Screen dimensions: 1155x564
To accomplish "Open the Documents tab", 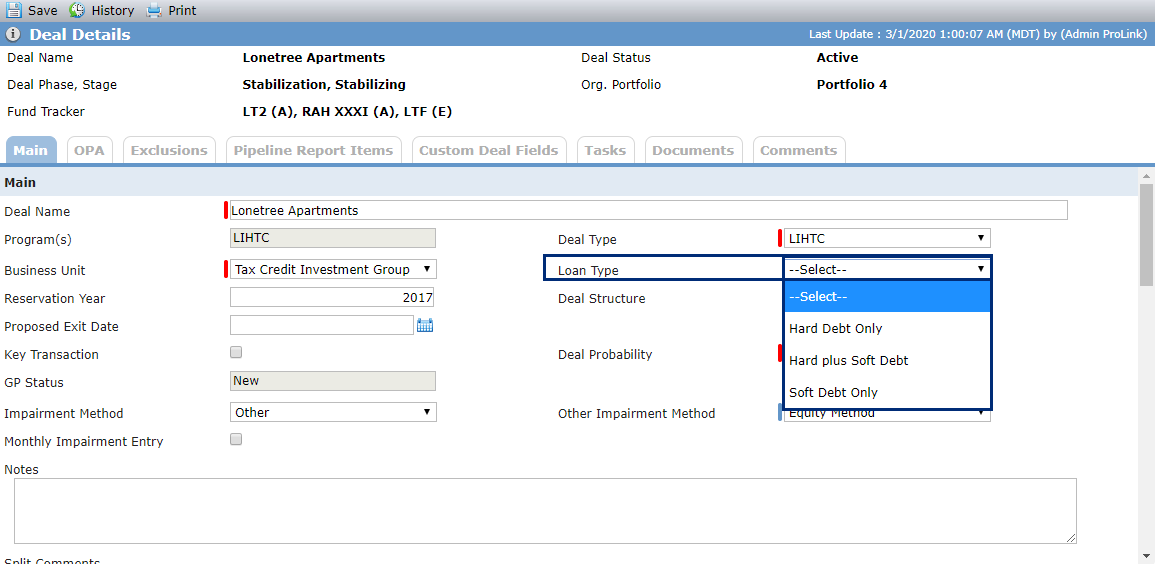I will (693, 150).
